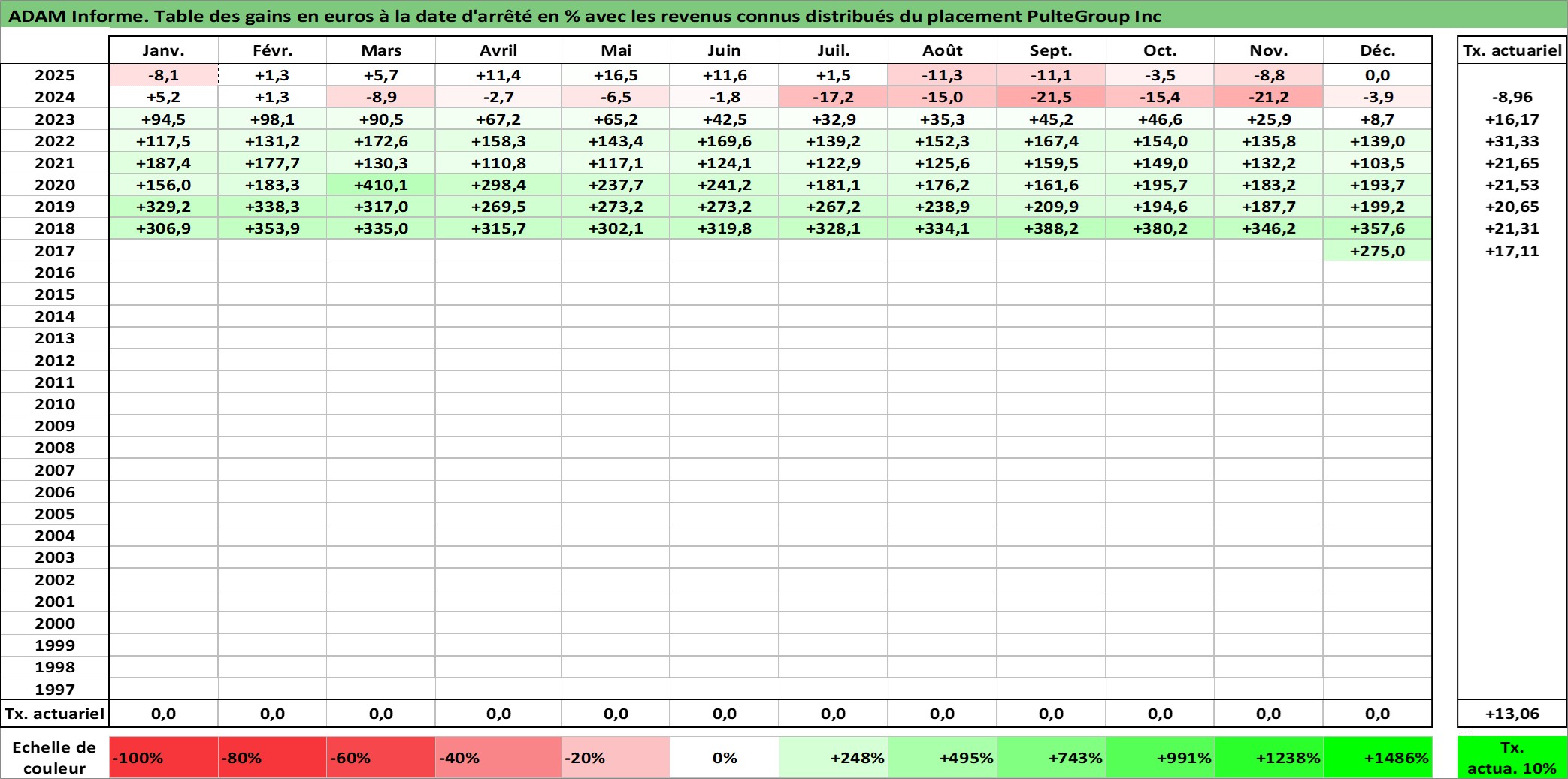Click the -21,2 cell in Nov. 2024

[x=1269, y=97]
